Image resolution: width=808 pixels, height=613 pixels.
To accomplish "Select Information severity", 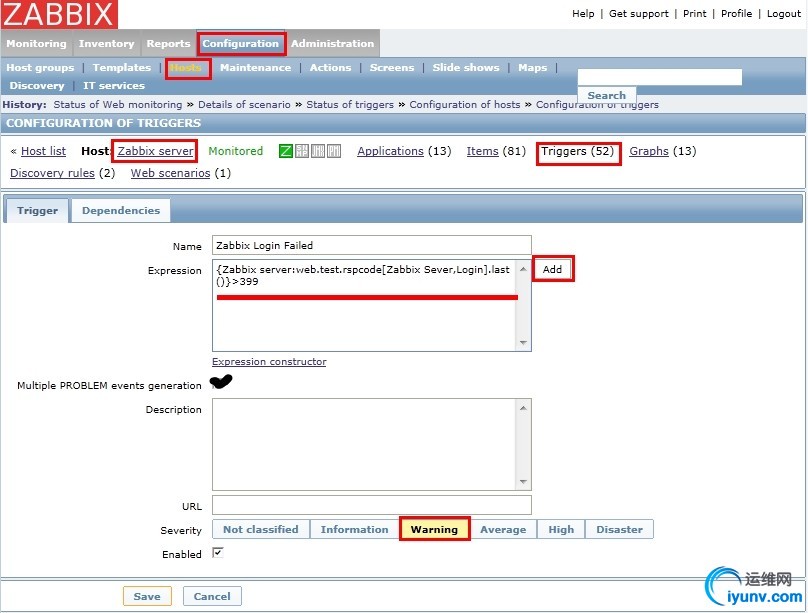I will [355, 530].
